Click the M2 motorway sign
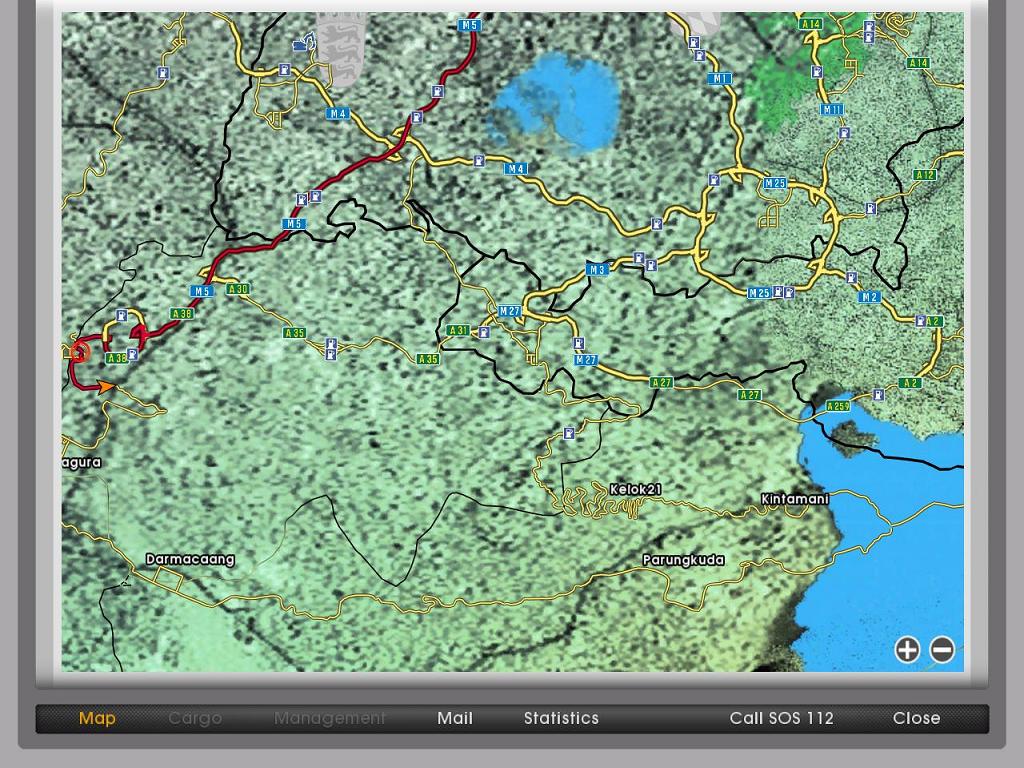 [869, 297]
